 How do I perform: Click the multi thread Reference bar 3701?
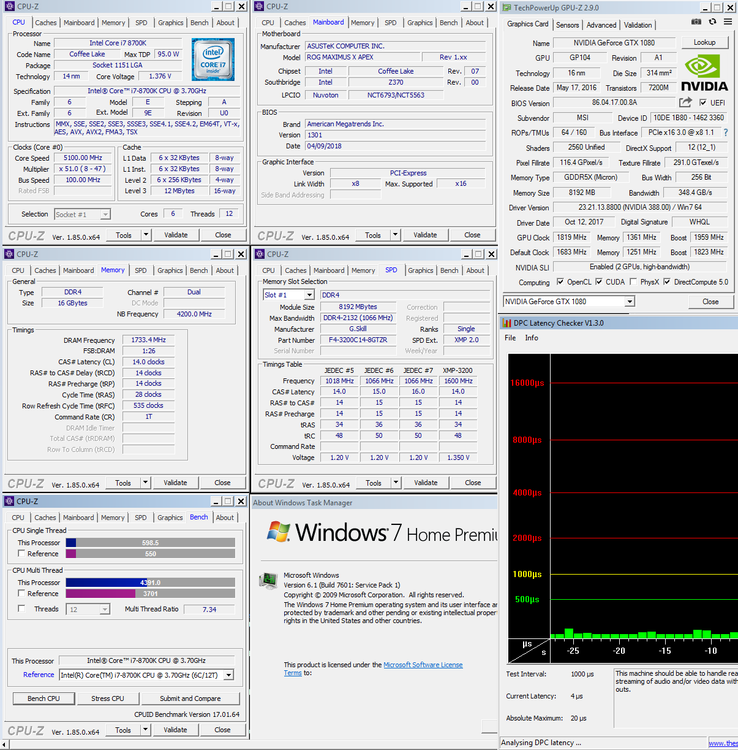pyautogui.click(x=150, y=593)
